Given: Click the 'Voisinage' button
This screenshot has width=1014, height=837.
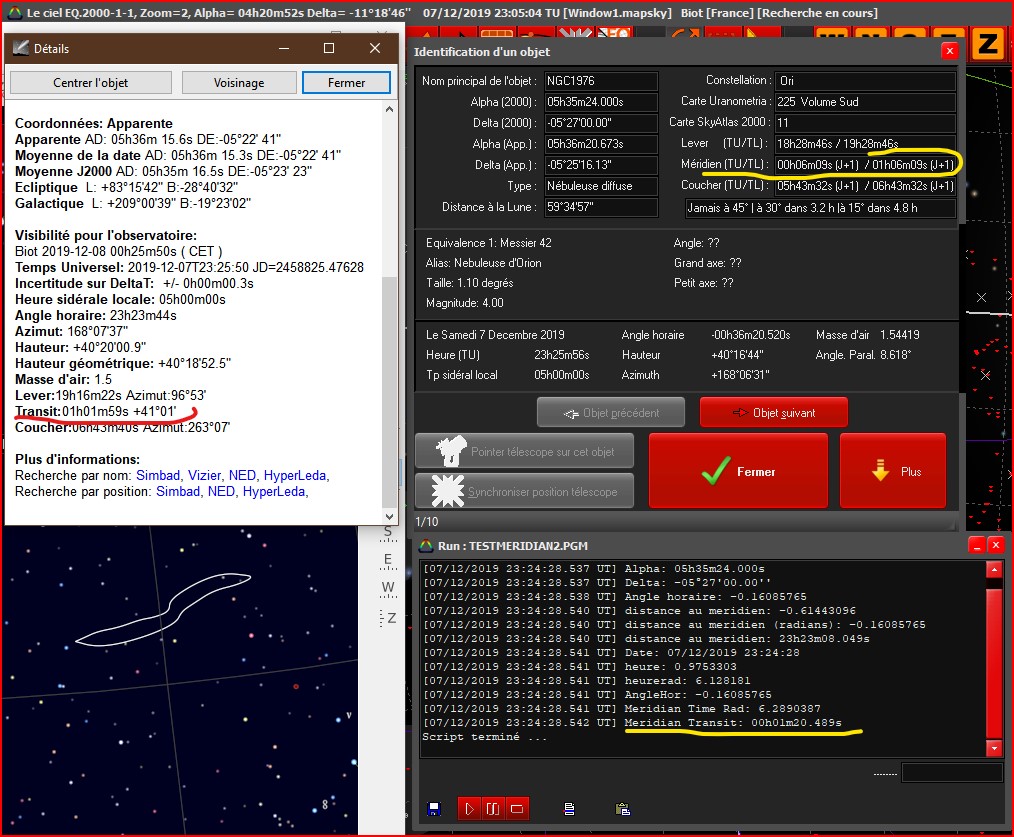Looking at the screenshot, I should point(239,83).
